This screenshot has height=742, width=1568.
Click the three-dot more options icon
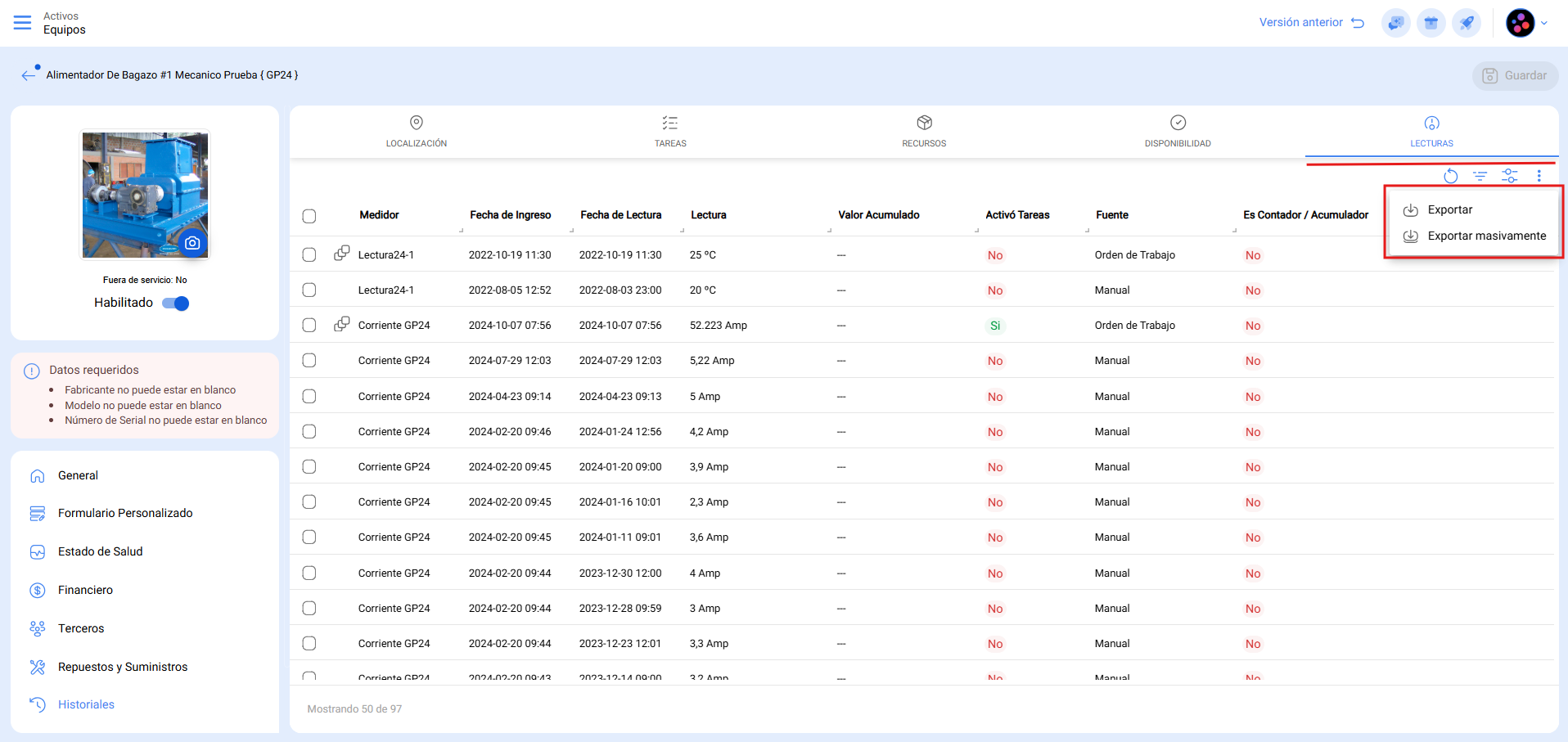1539,176
